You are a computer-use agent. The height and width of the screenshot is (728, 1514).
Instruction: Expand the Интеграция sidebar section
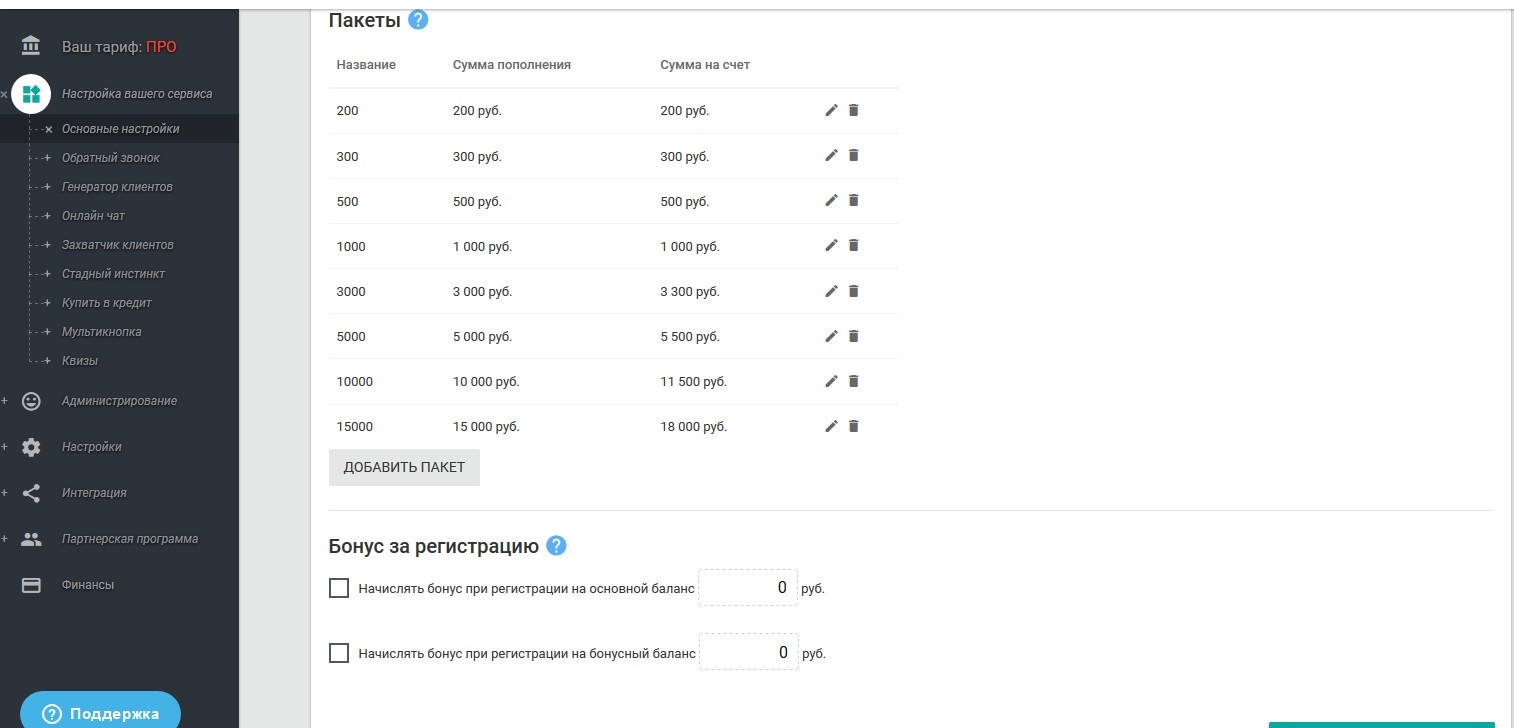click(94, 493)
